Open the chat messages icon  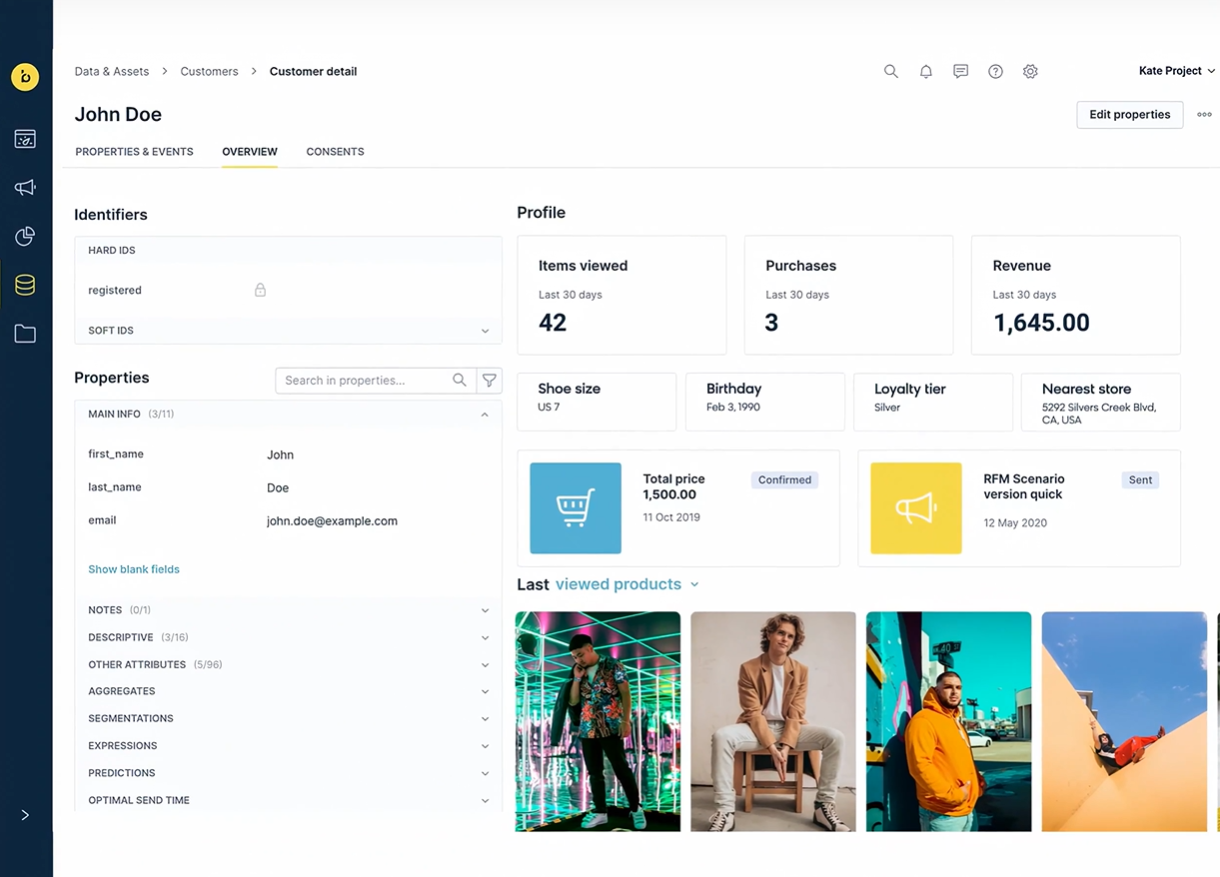coord(961,72)
